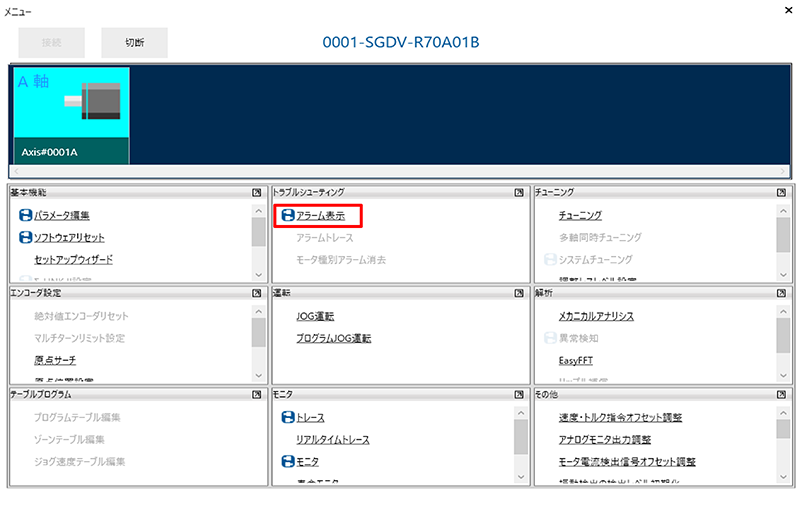Click scroll-down arrow in 基本機能 panel
Image resolution: width=802 pixels, height=513 pixels.
[259, 275]
